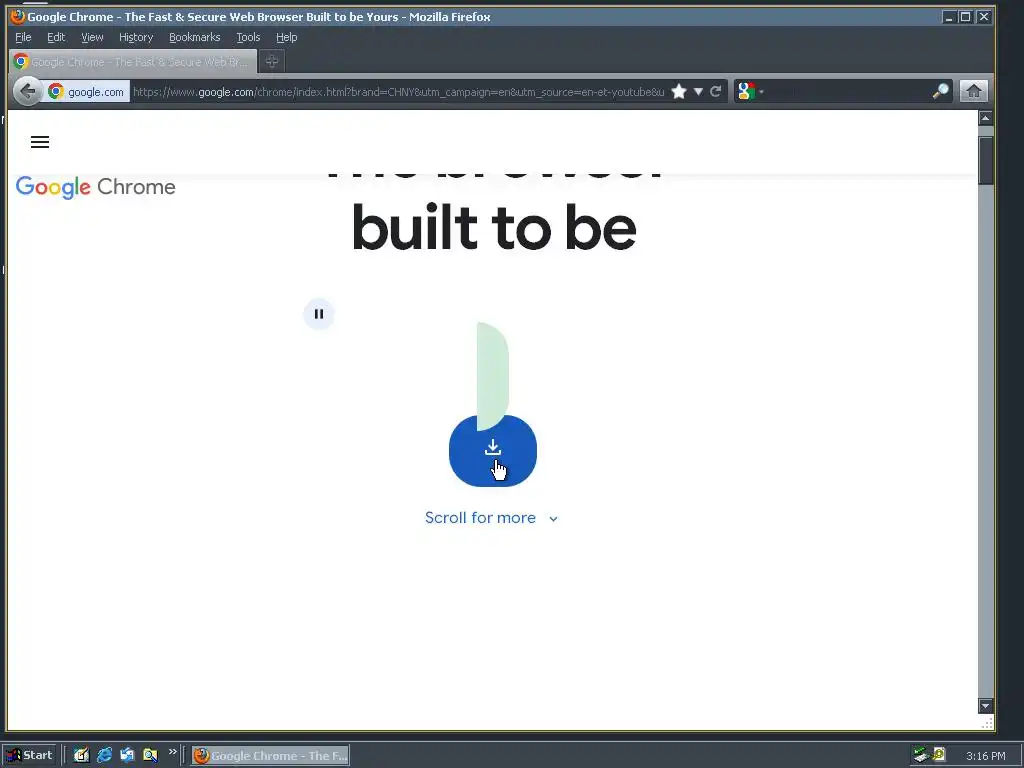This screenshot has height=768, width=1024.
Task: Activate the Google Chrome taskbar button
Action: click(x=270, y=756)
